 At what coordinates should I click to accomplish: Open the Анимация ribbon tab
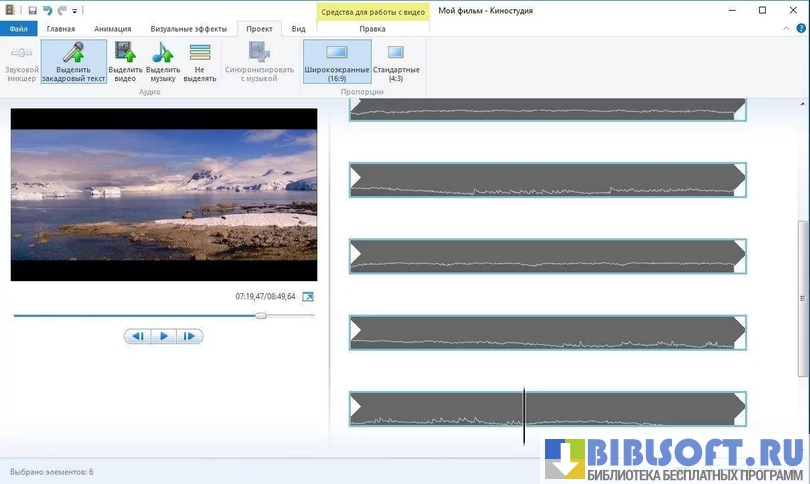point(112,29)
